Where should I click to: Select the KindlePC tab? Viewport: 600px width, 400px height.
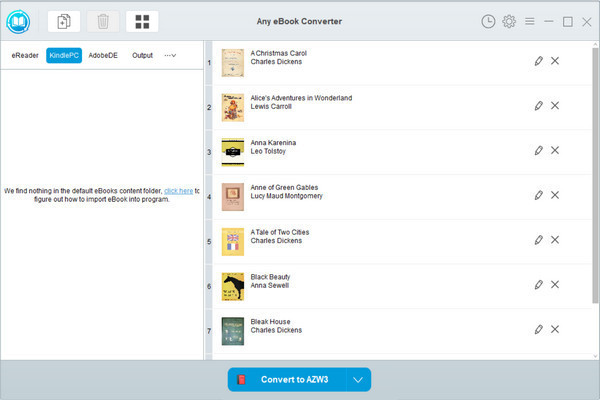click(64, 56)
